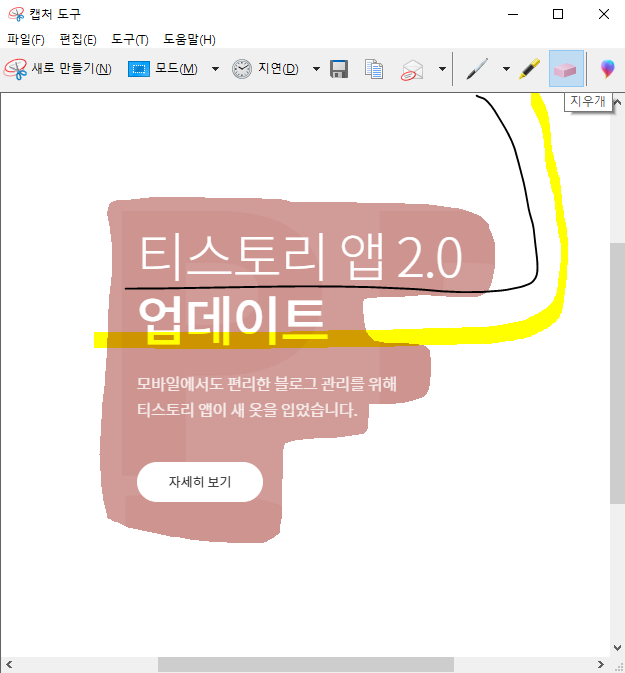Click the 모드(M) label
Viewport: 625px width, 673px height.
click(176, 69)
